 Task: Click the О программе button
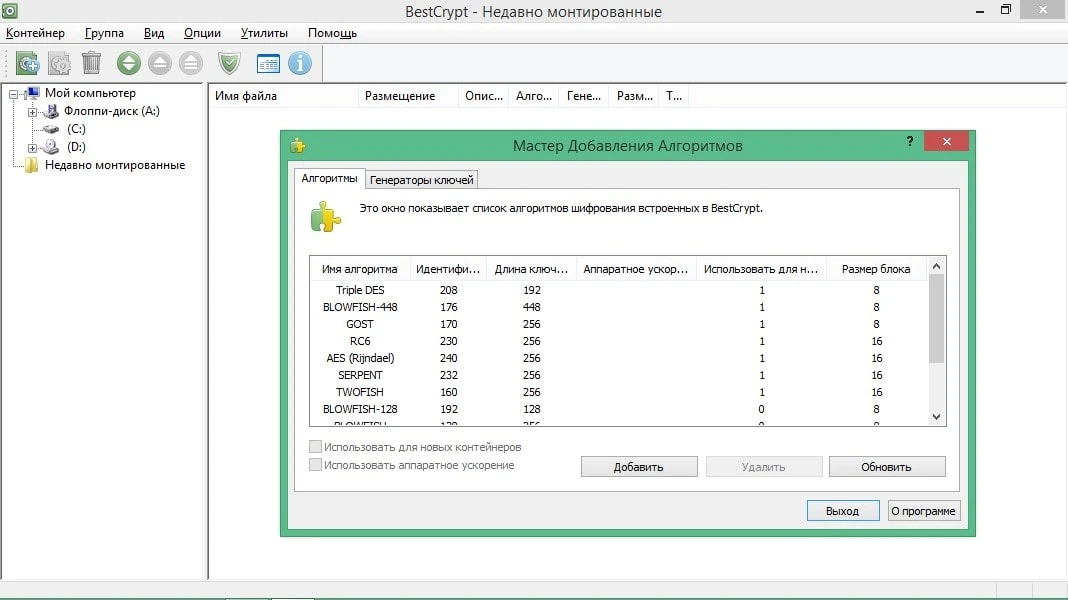point(924,511)
